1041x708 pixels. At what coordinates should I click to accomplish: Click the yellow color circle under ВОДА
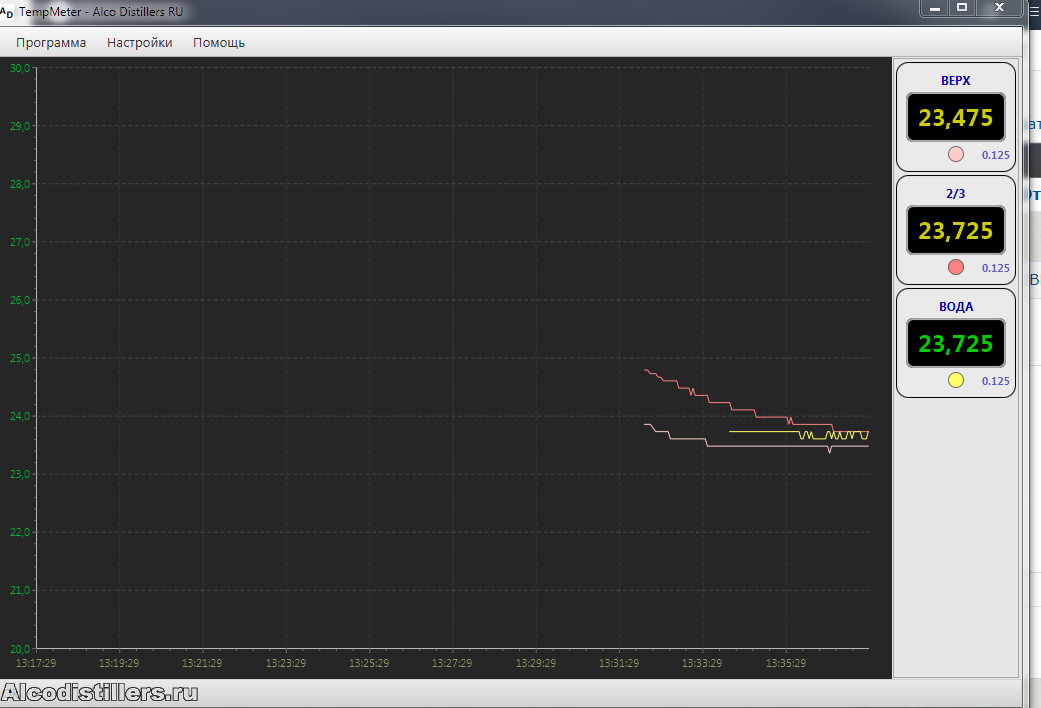(x=955, y=380)
